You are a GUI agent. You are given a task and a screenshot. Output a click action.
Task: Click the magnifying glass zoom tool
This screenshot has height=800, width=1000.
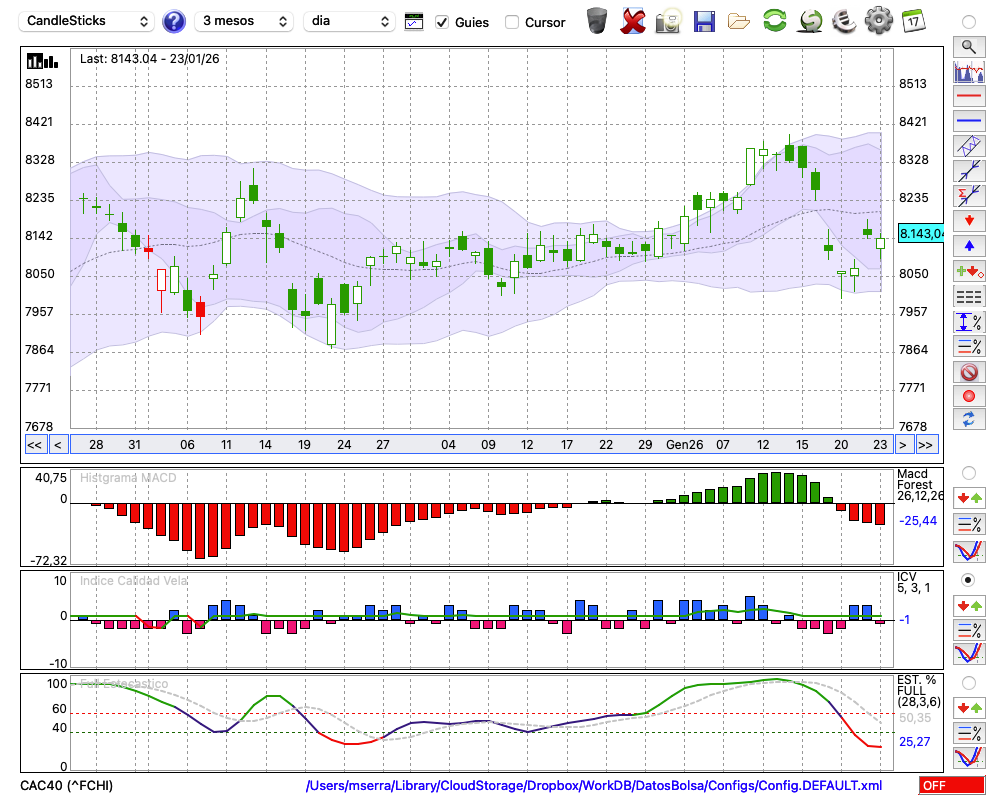point(969,46)
